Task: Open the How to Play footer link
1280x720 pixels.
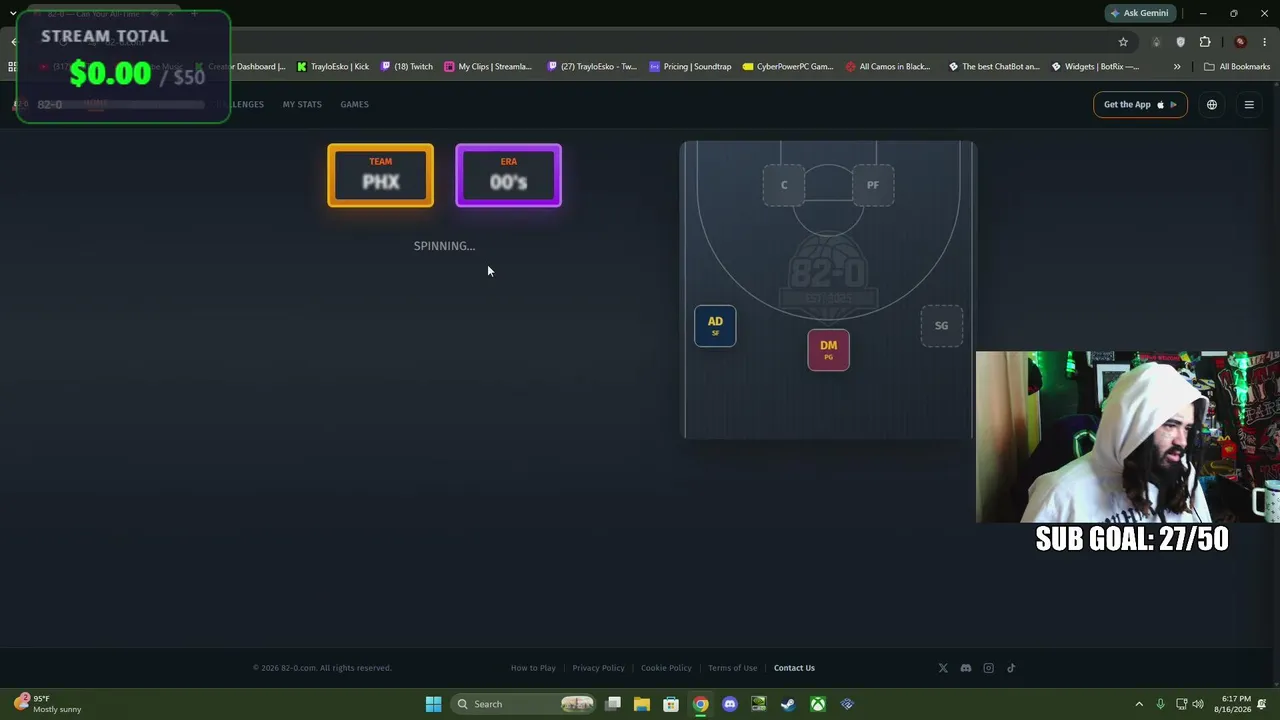Action: 533,668
